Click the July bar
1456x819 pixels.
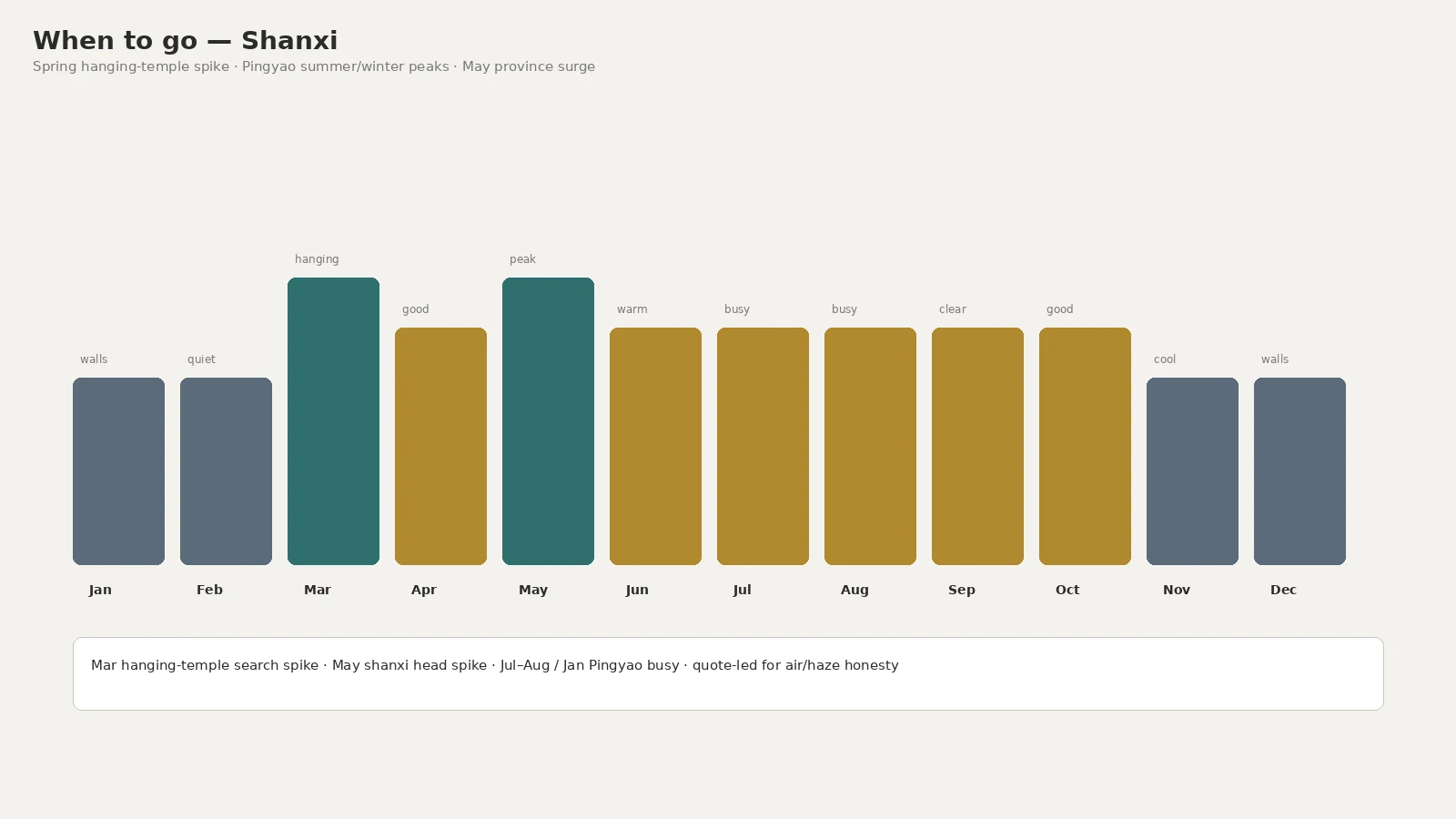(763, 446)
